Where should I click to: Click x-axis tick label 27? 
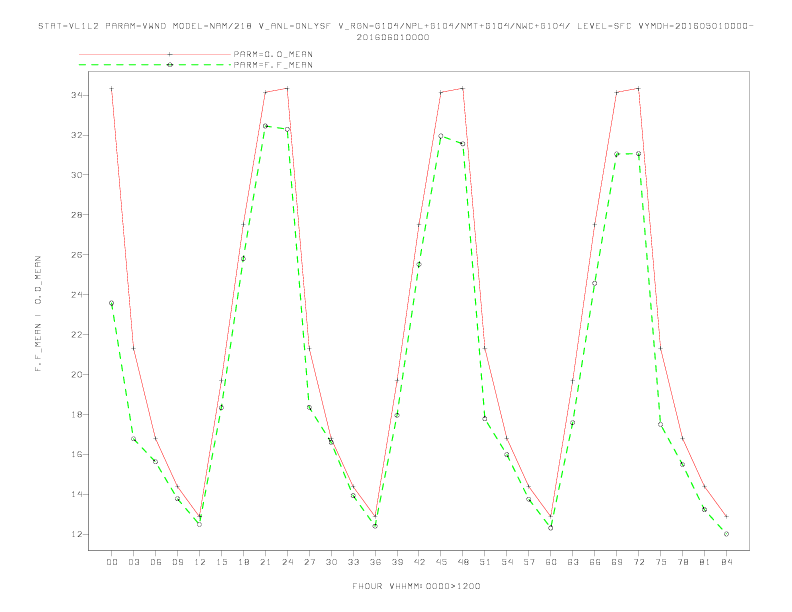(x=309, y=562)
